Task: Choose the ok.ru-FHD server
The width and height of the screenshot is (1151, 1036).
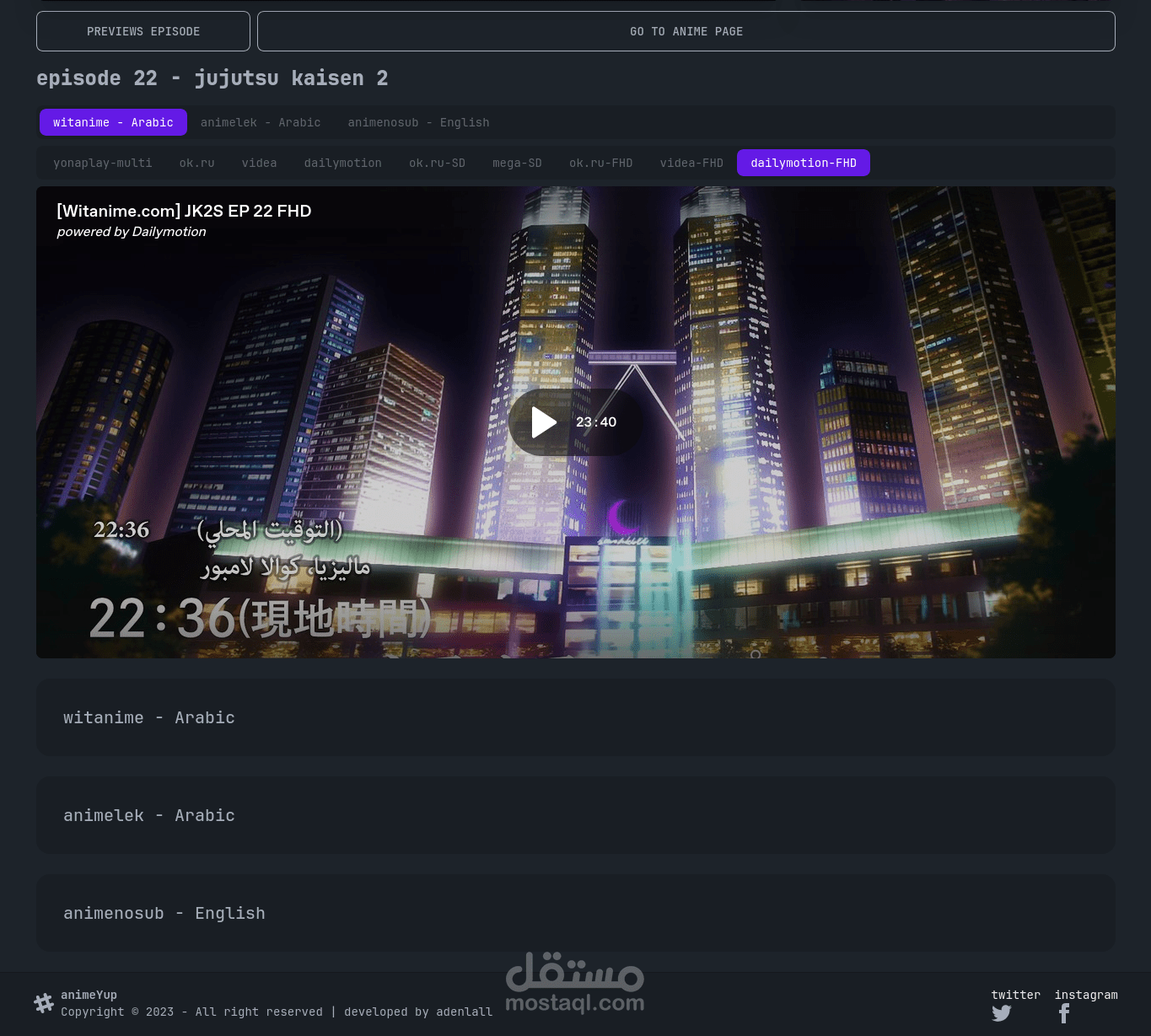Action: 600,163
